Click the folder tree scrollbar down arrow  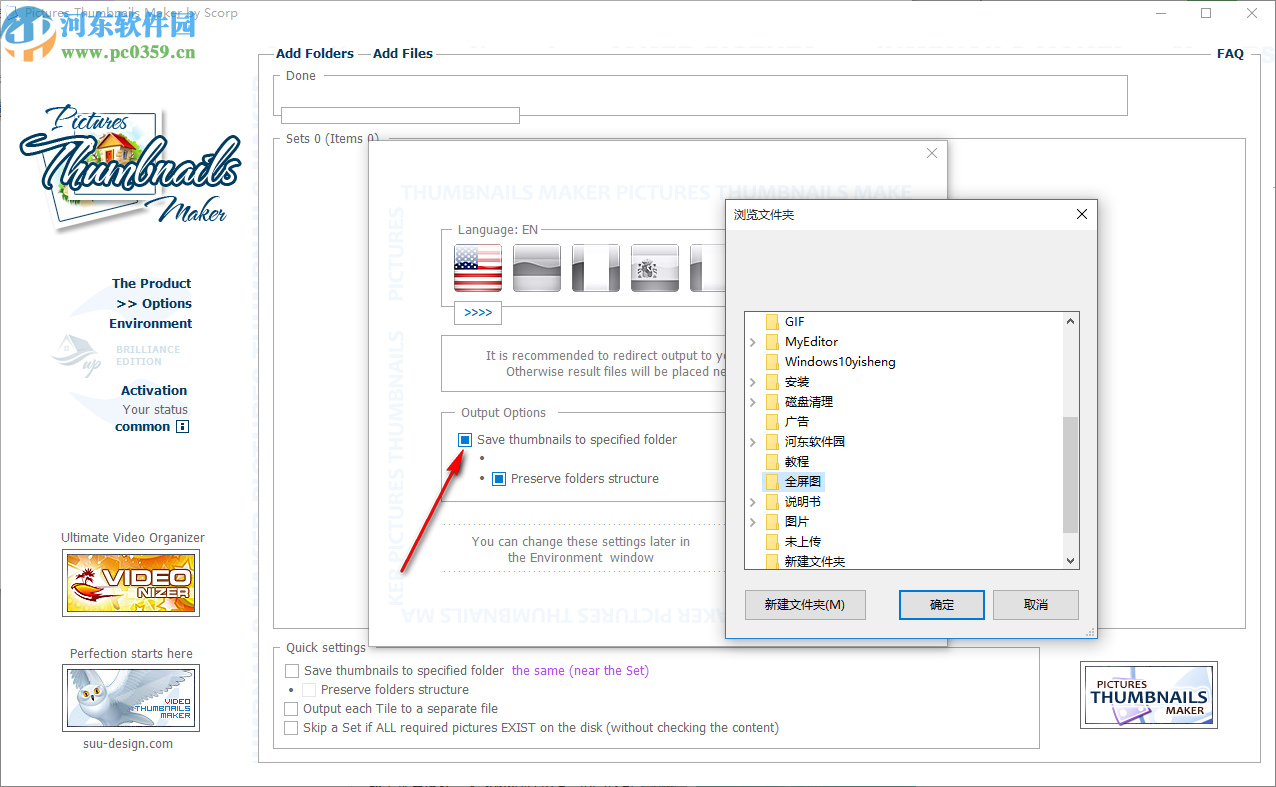(1071, 562)
